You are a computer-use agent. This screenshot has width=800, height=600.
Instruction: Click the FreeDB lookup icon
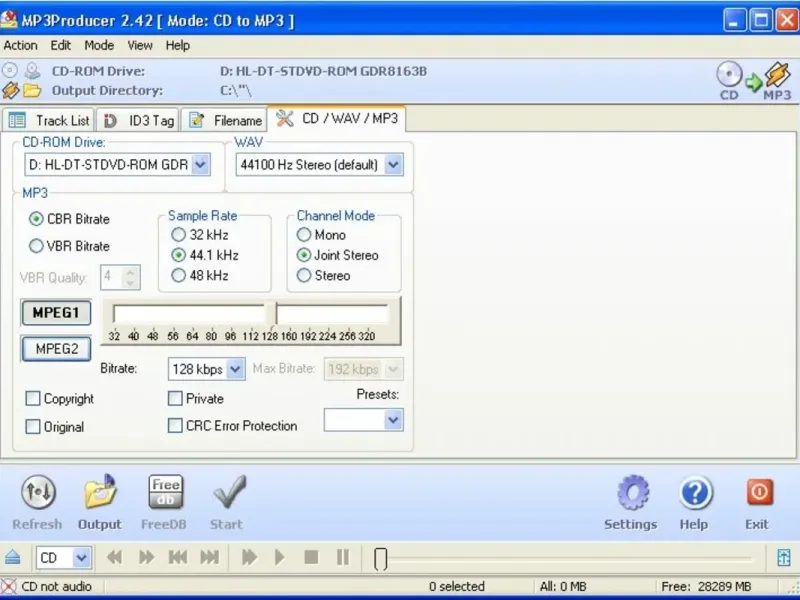pos(165,492)
